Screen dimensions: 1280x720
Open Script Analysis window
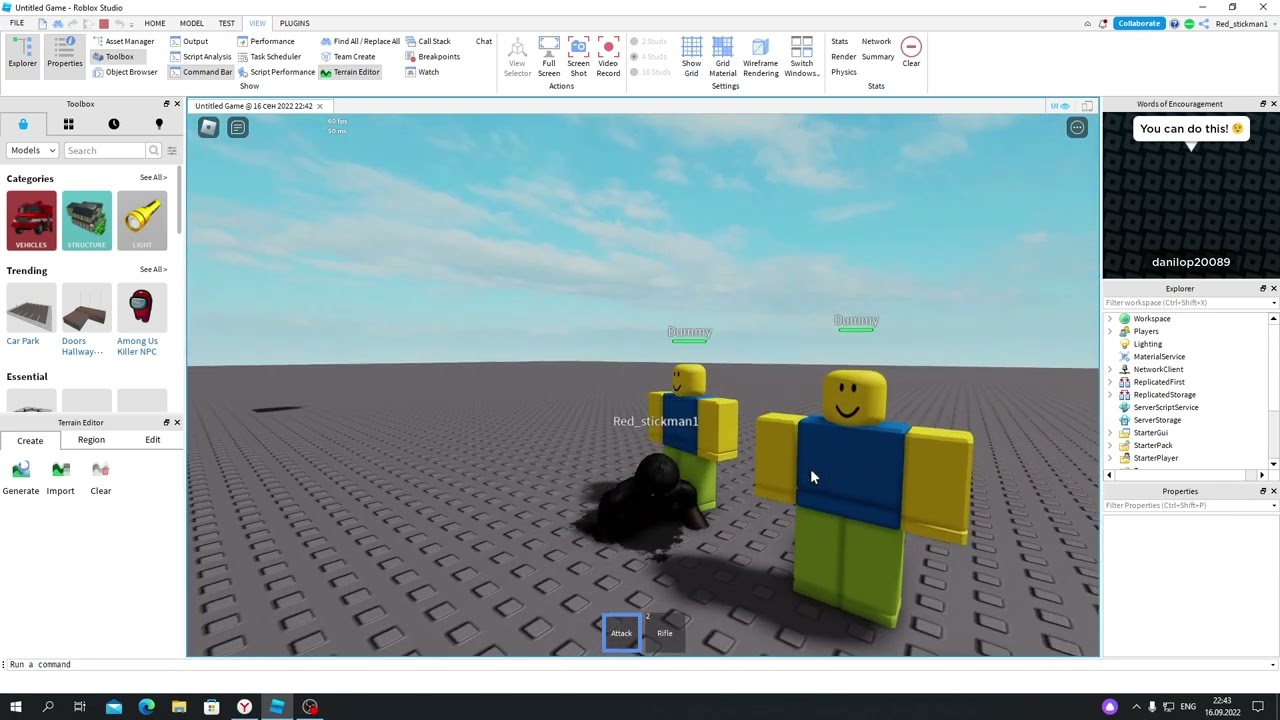pos(200,57)
